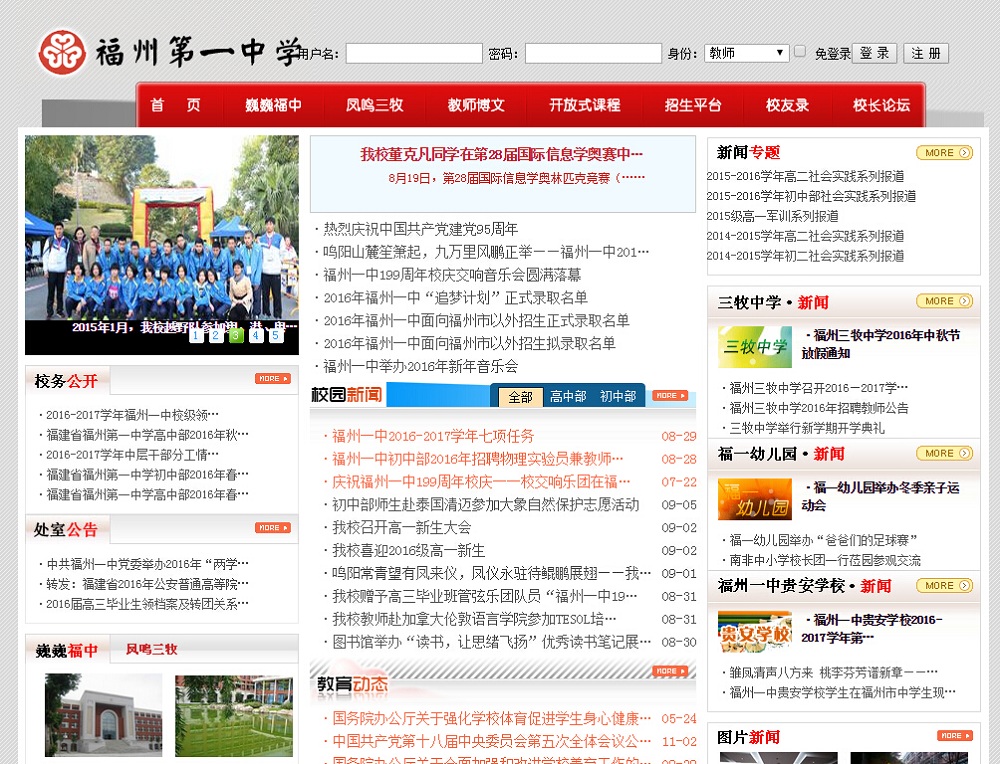
Task: Switch to 凤鸣三牧 tab in photo panel
Action: [151, 649]
